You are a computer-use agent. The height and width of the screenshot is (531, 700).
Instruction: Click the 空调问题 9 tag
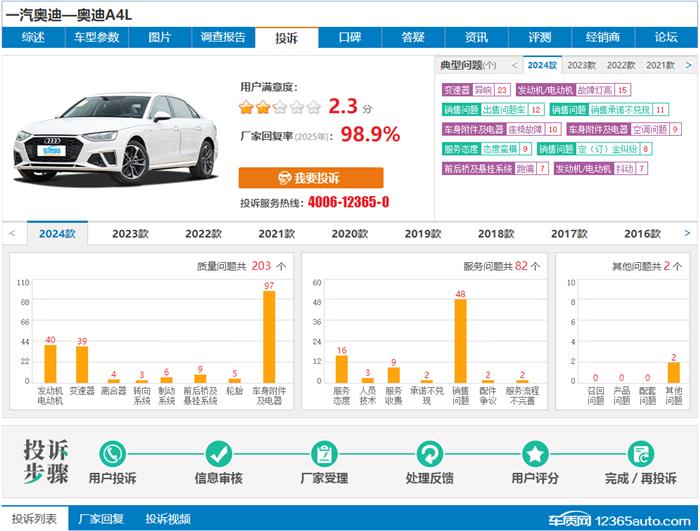[x=624, y=130]
